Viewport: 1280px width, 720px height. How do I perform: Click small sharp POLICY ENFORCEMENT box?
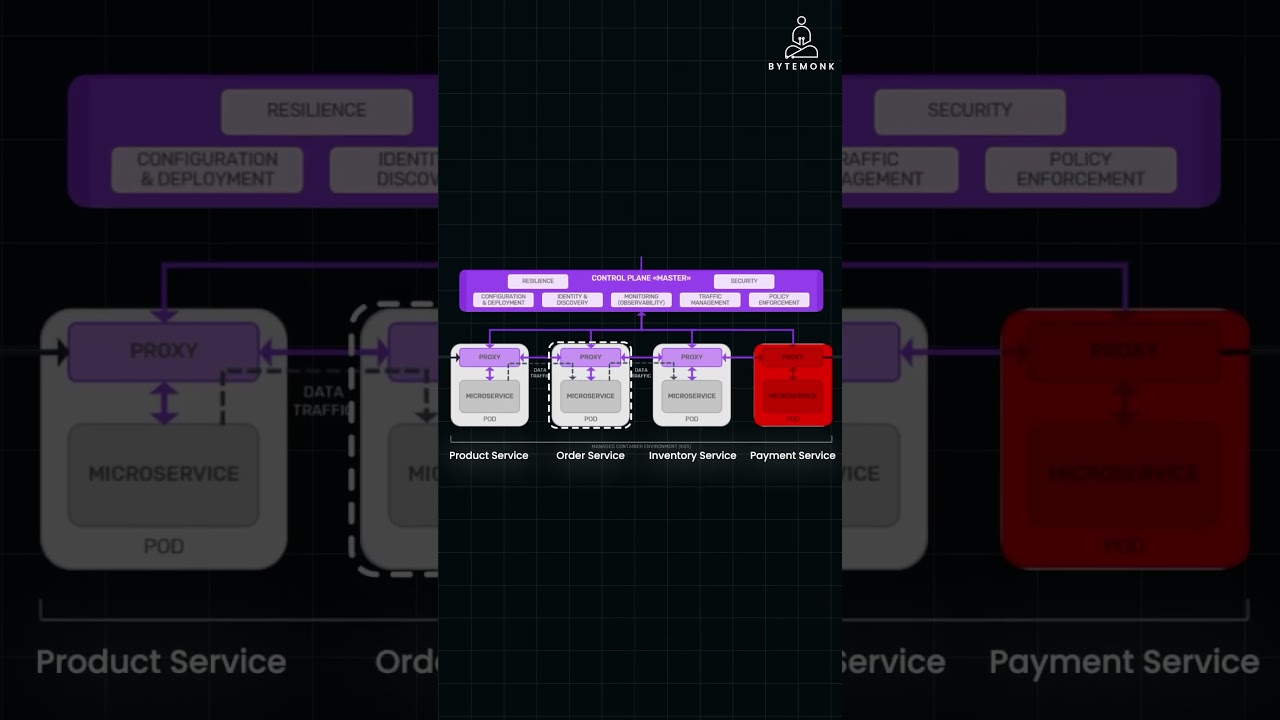tap(779, 299)
